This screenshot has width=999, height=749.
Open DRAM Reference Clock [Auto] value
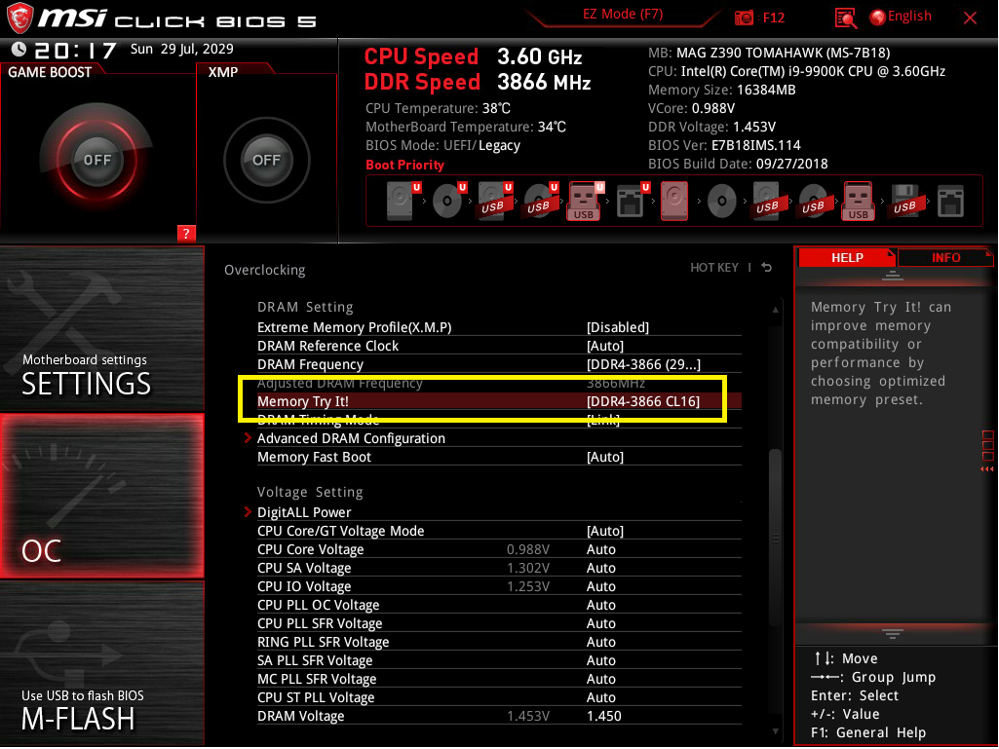tap(605, 346)
